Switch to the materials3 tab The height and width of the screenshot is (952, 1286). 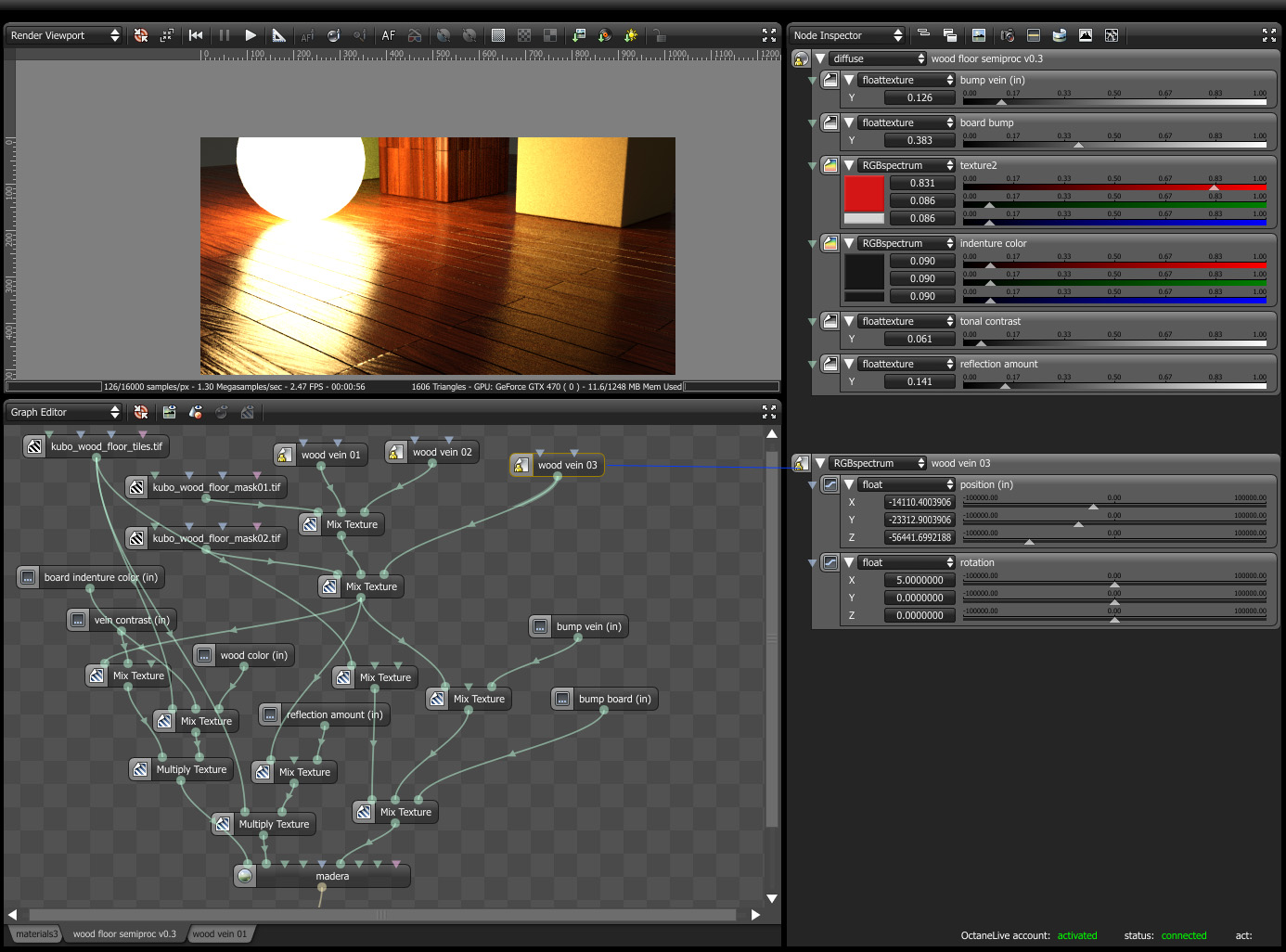(x=37, y=933)
